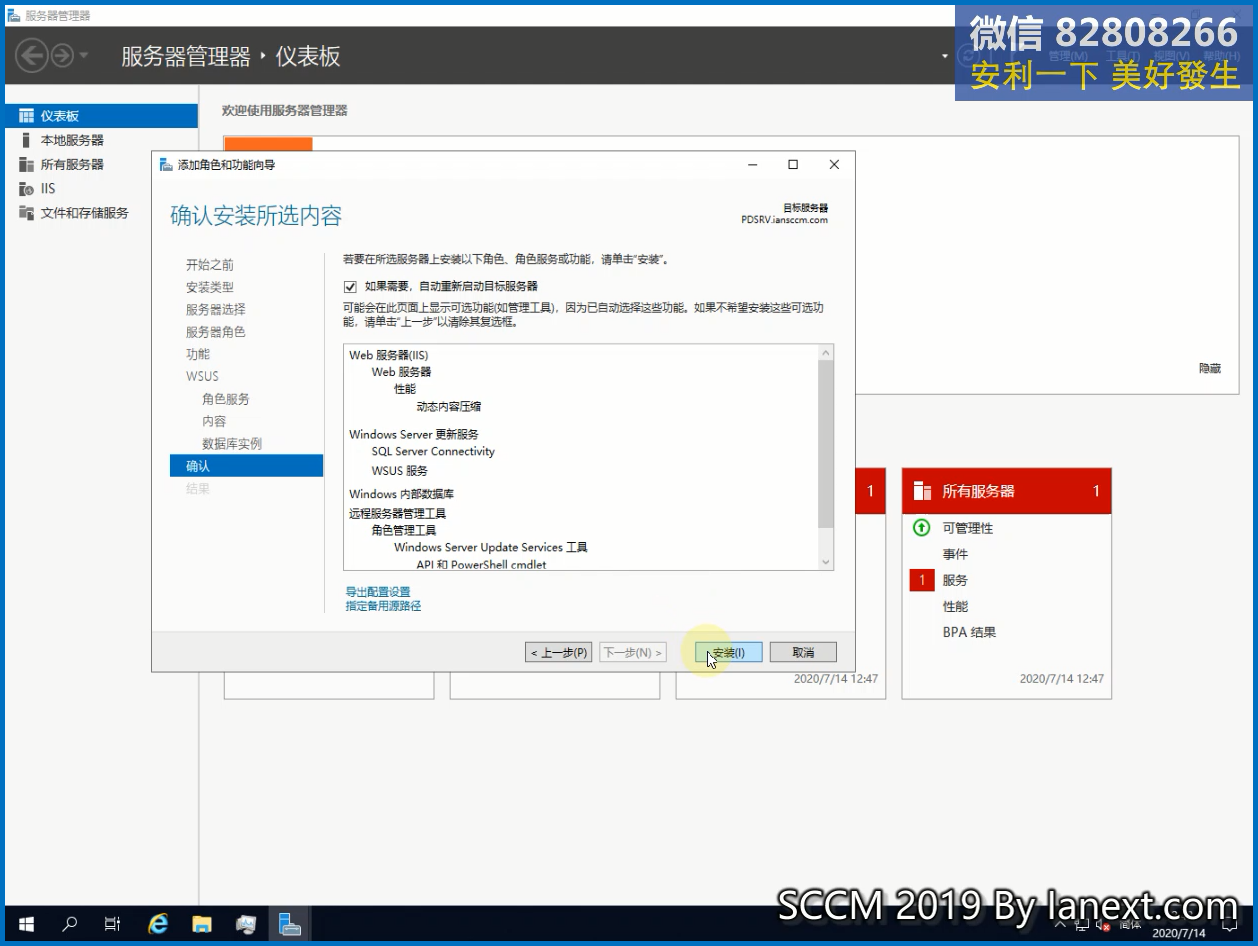This screenshot has width=1258, height=946.
Task: Click 动态内容压缩 entry in the list
Action: [449, 407]
